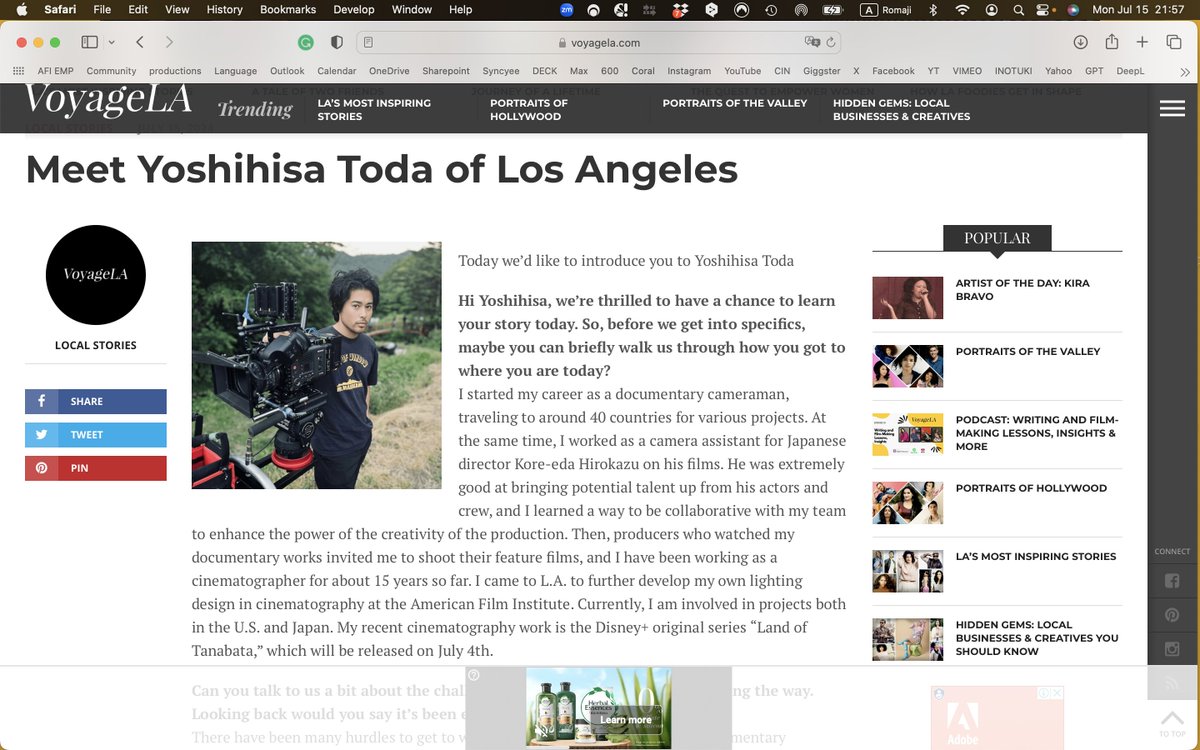Toggle the Safari sidebar button
The height and width of the screenshot is (750, 1200).
[89, 42]
